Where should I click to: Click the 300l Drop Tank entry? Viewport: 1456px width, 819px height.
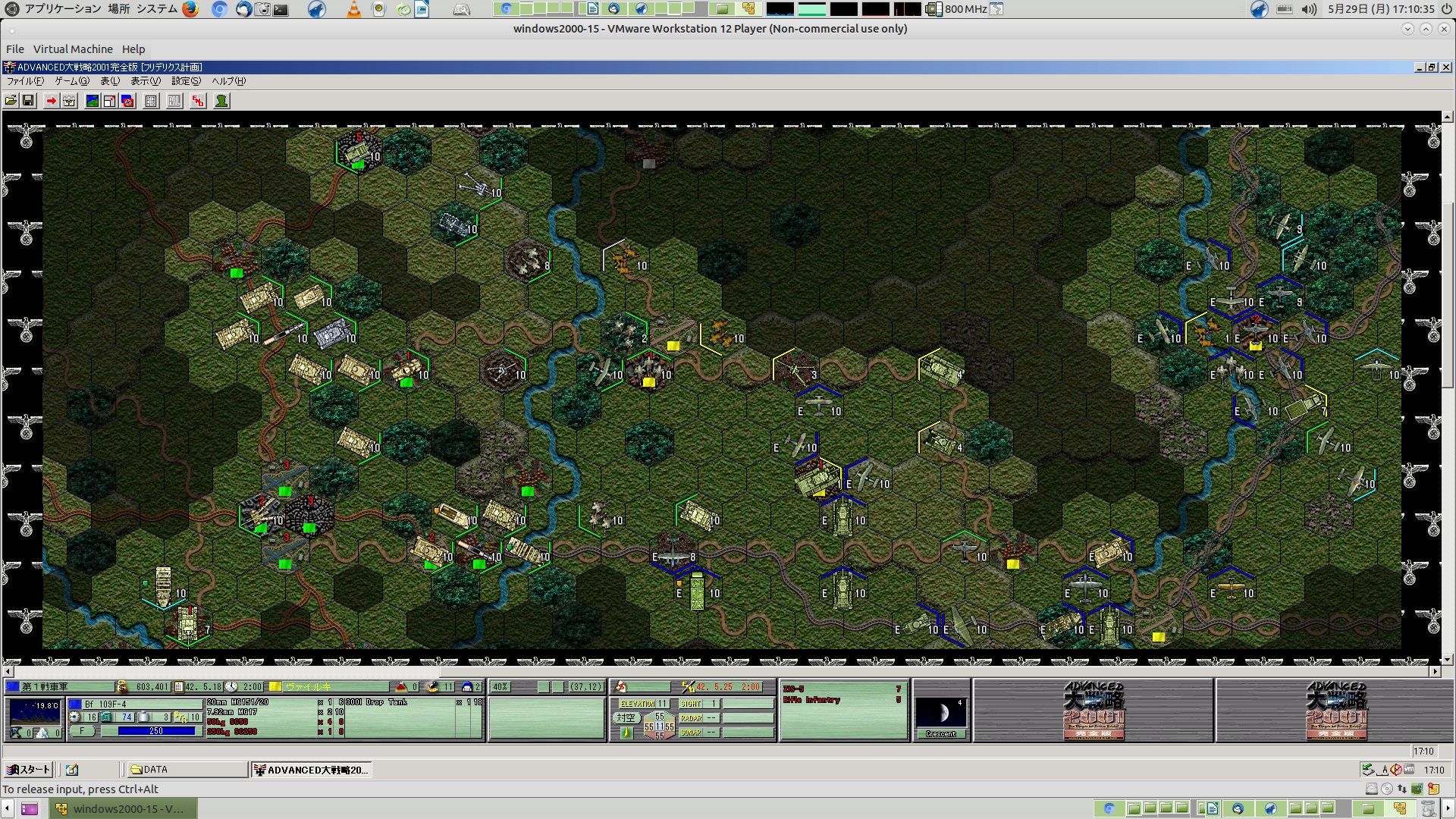pyautogui.click(x=413, y=703)
